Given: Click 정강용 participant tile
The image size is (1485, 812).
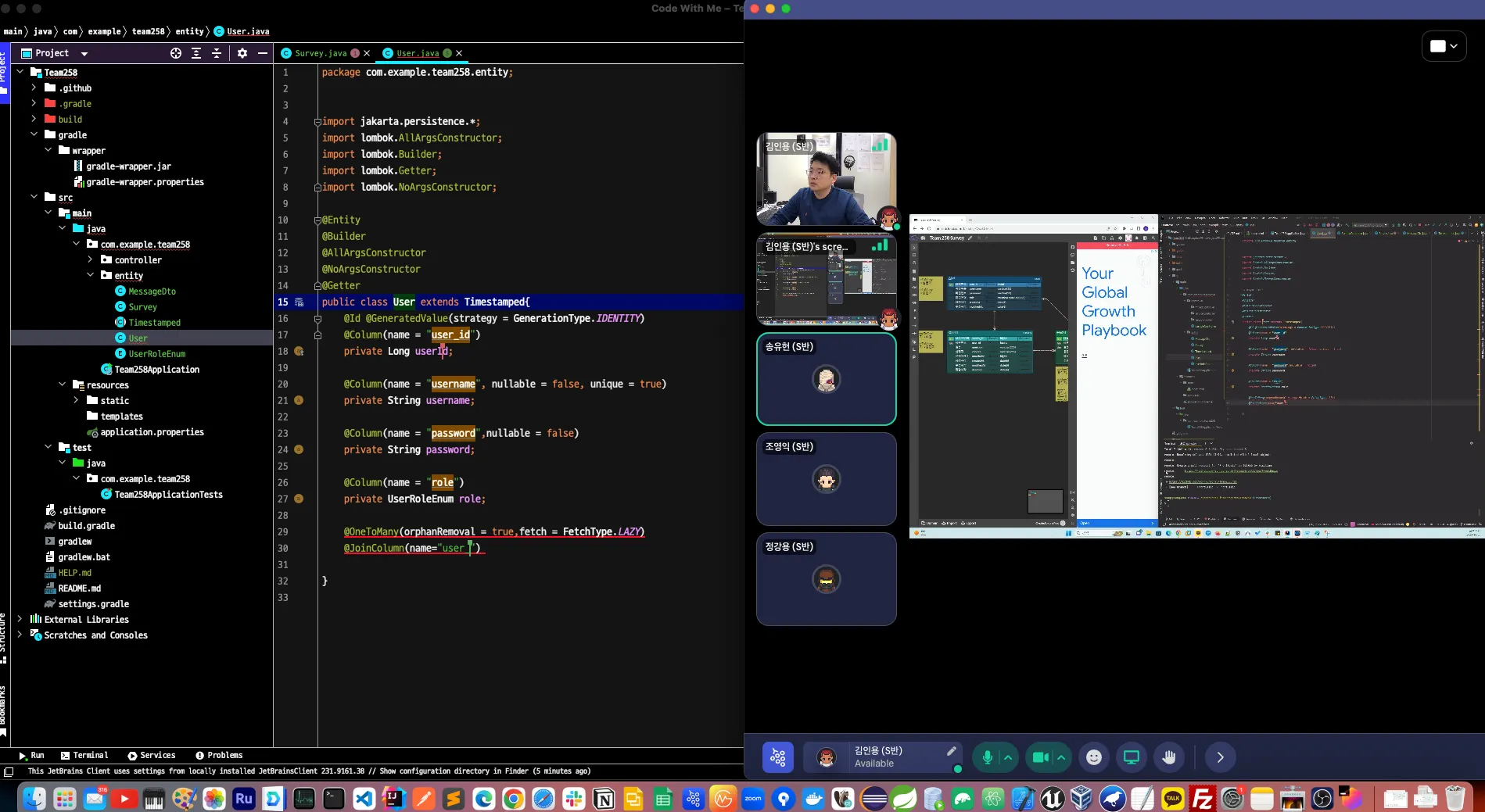Looking at the screenshot, I should point(826,579).
